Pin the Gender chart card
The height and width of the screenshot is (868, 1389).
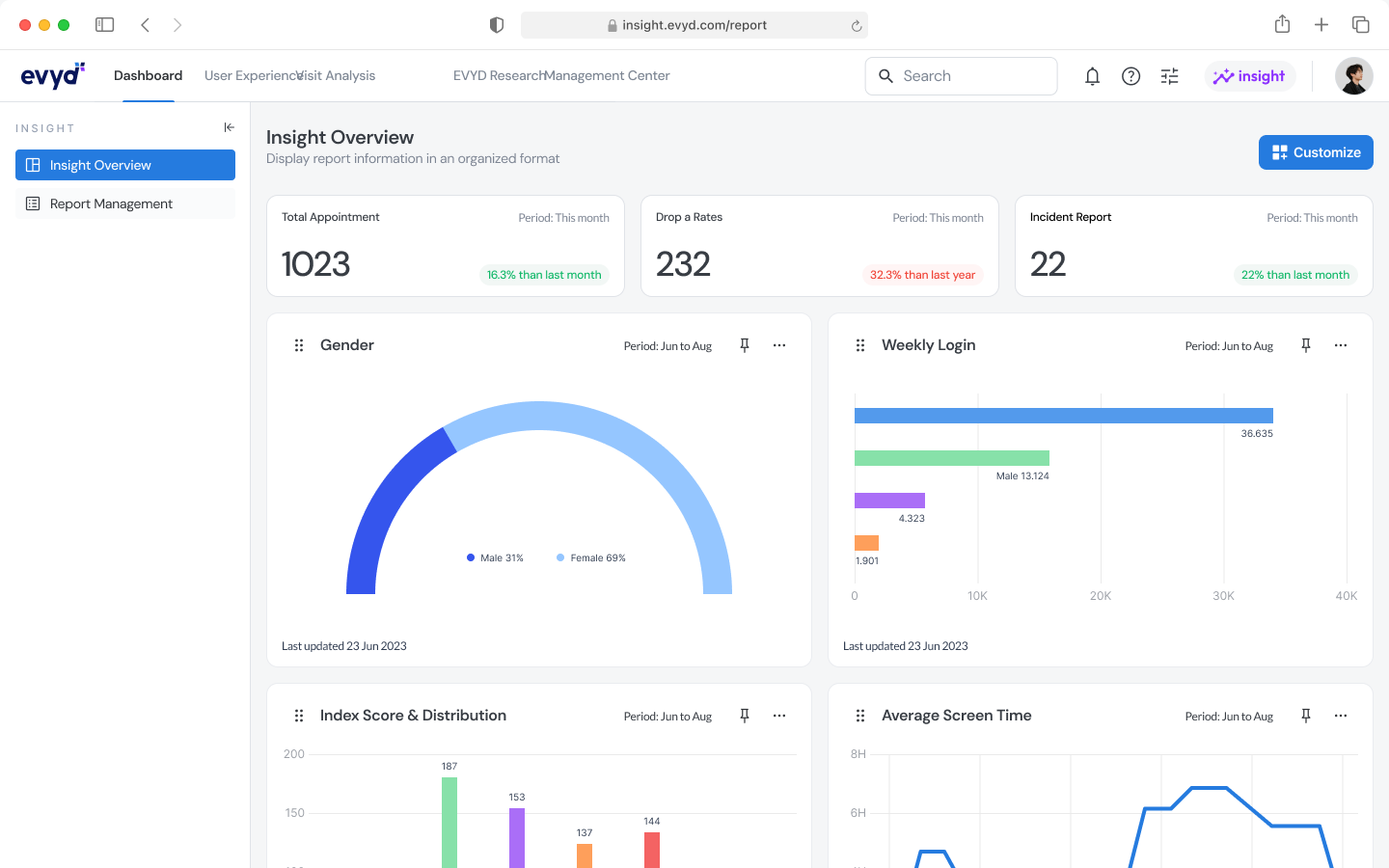[x=745, y=345]
